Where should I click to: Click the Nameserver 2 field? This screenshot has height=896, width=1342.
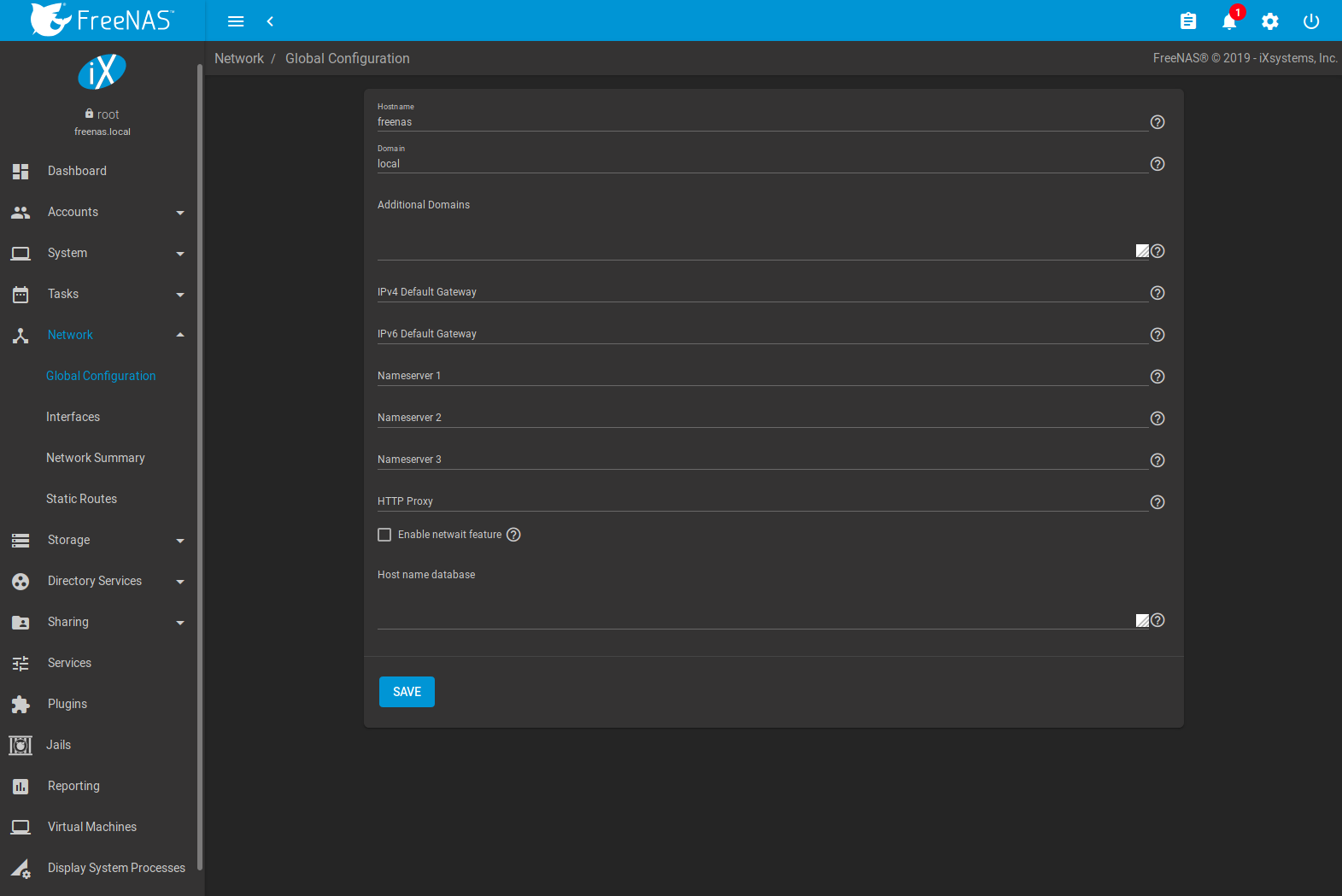pyautogui.click(x=763, y=418)
